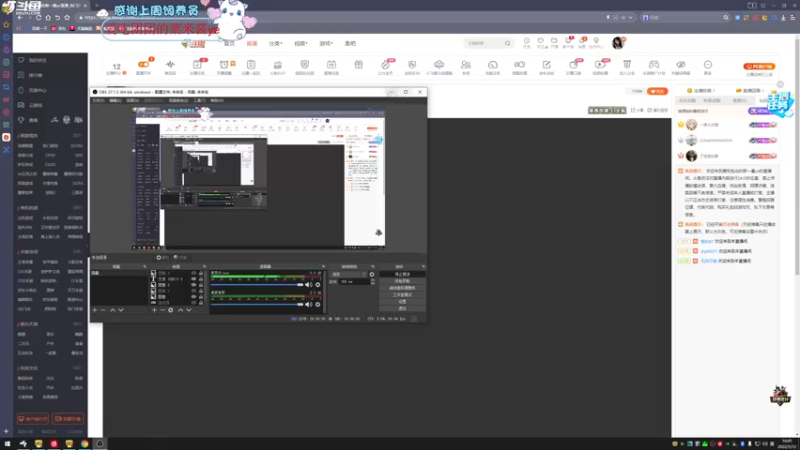Image resolution: width=800 pixels, height=450 pixels.
Task: Open the user avatar in Douyu header
Action: 618,43
